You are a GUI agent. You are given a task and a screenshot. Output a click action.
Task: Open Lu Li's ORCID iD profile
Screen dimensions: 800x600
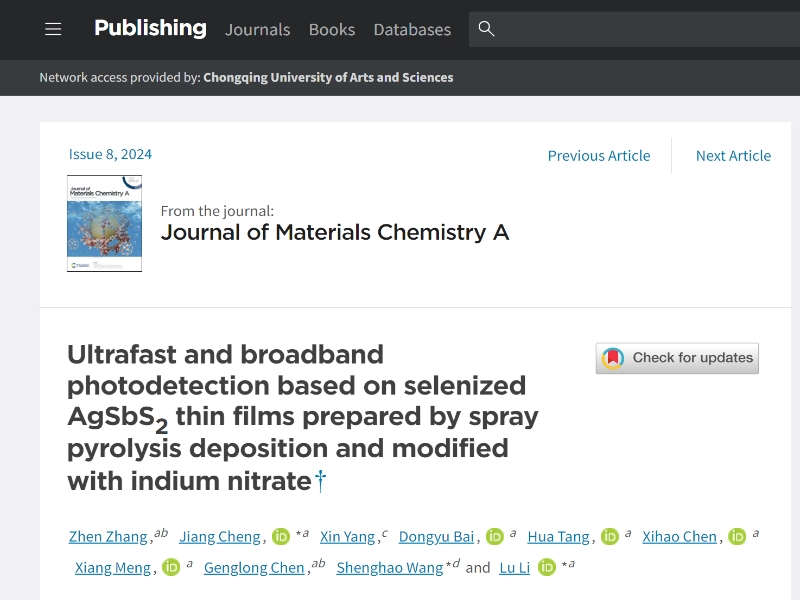click(x=546, y=567)
